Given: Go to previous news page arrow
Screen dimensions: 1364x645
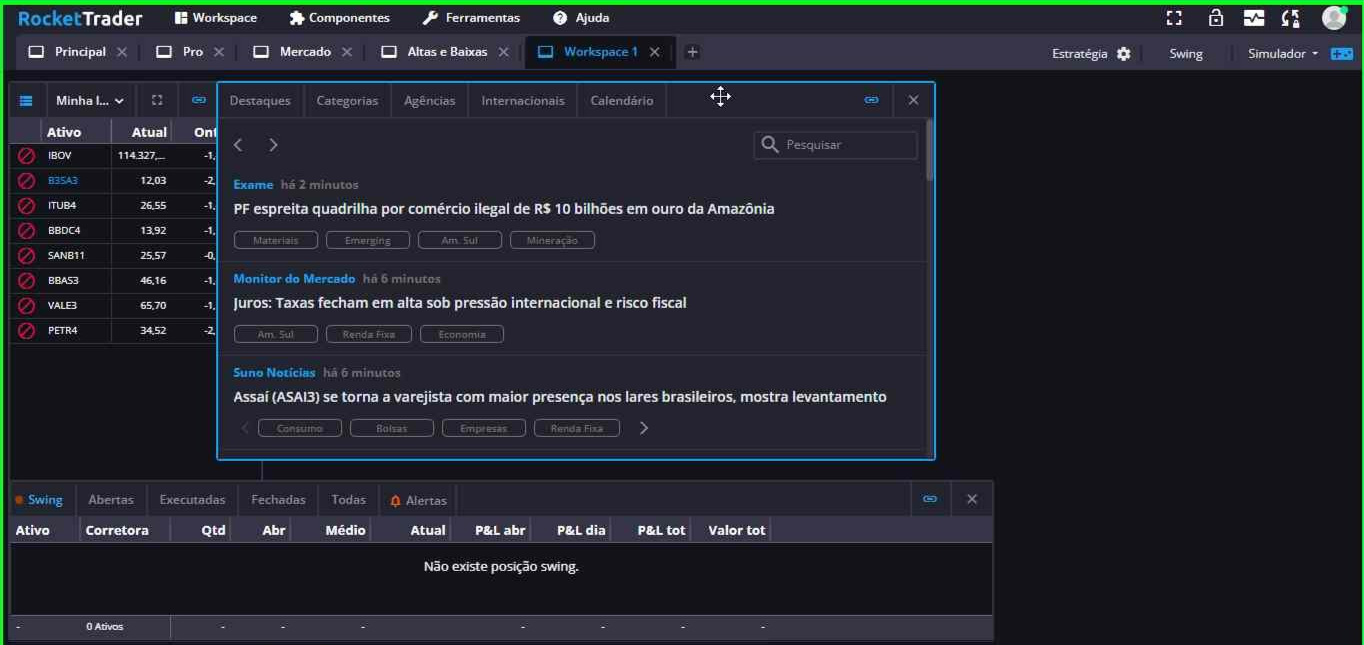Looking at the screenshot, I should (238, 145).
